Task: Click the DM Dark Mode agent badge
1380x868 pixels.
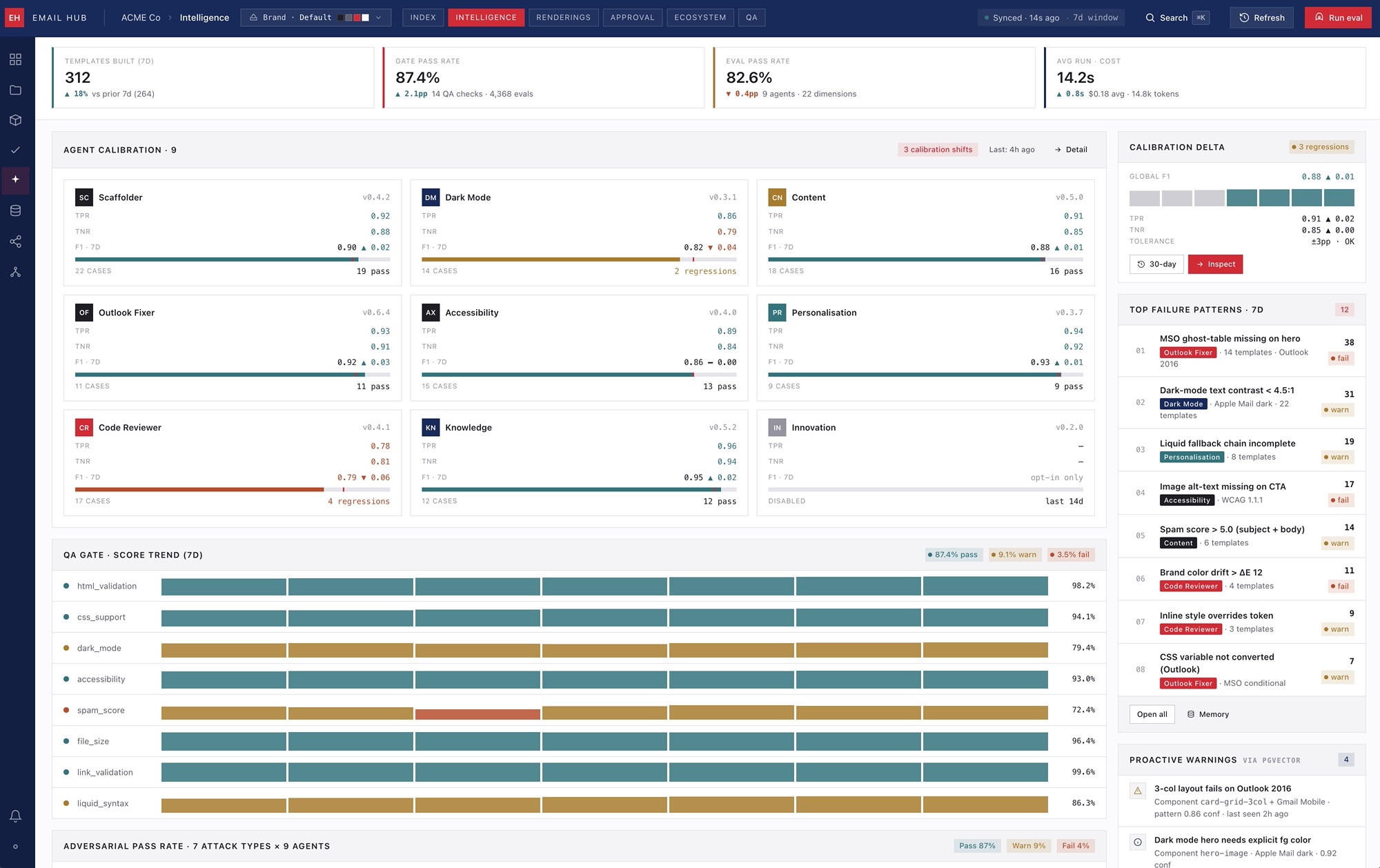Action: [431, 197]
